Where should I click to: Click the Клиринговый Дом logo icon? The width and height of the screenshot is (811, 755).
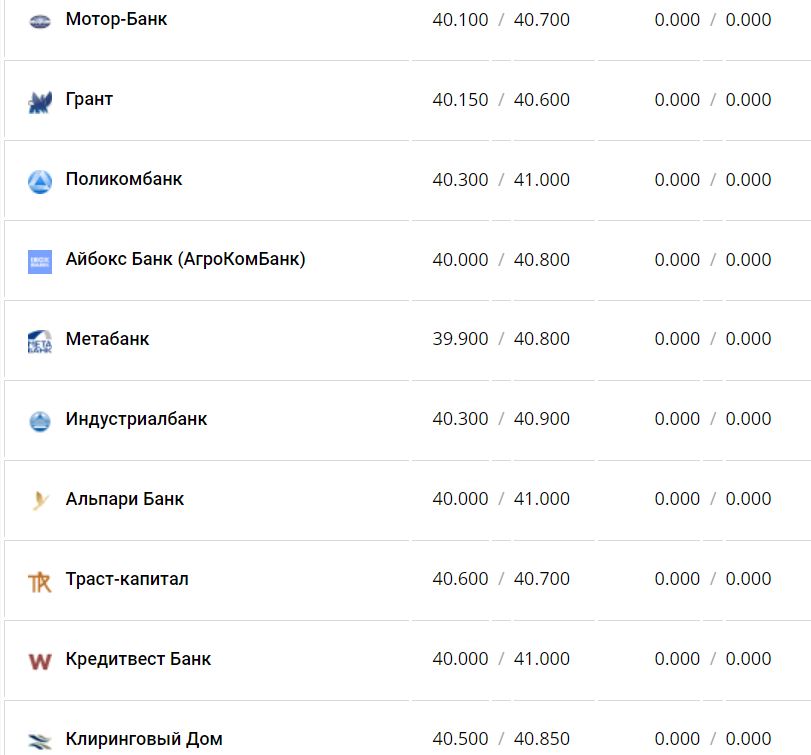(39, 741)
